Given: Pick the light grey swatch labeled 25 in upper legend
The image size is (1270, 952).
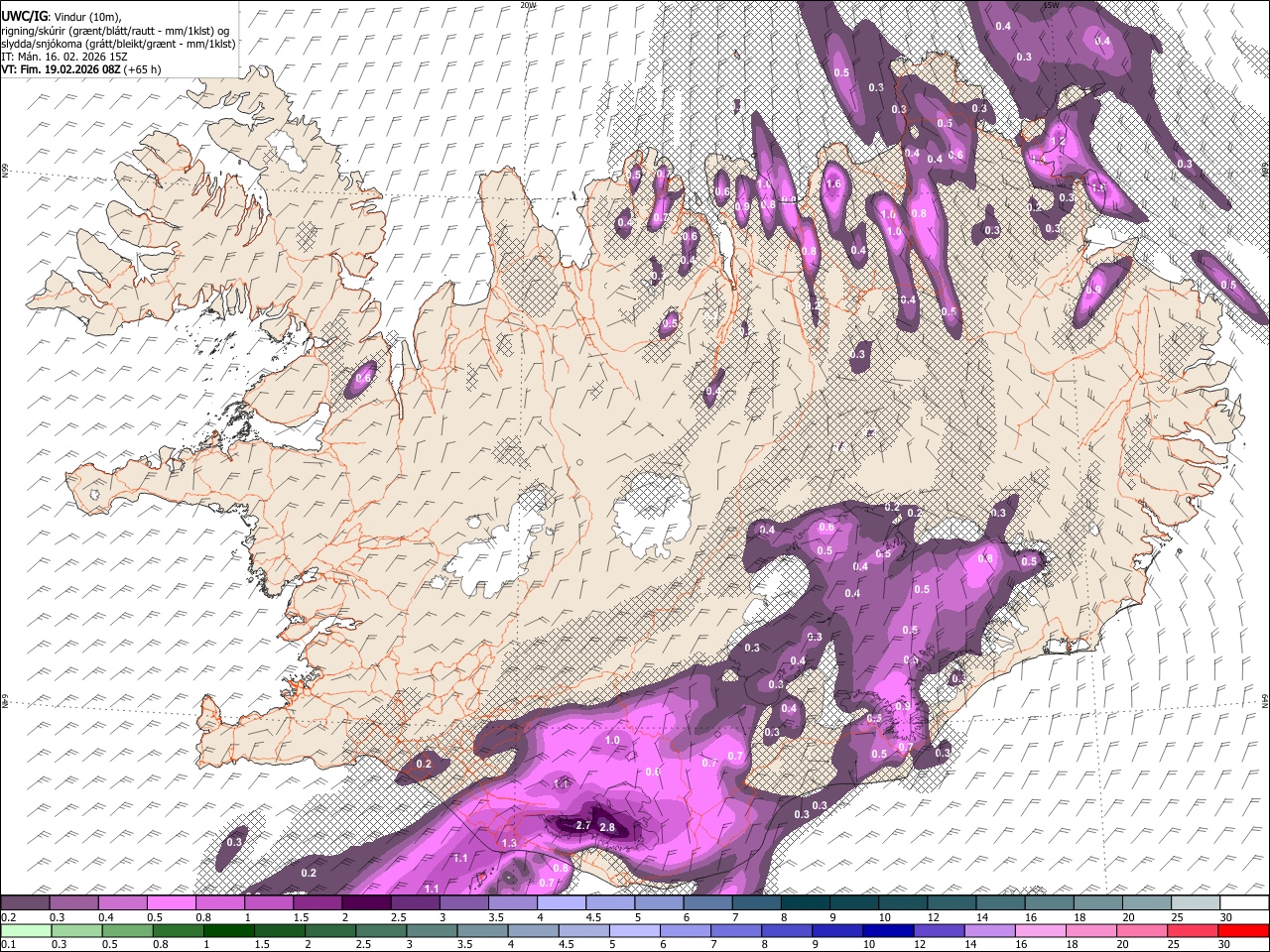Looking at the screenshot, I should [x=1196, y=901].
